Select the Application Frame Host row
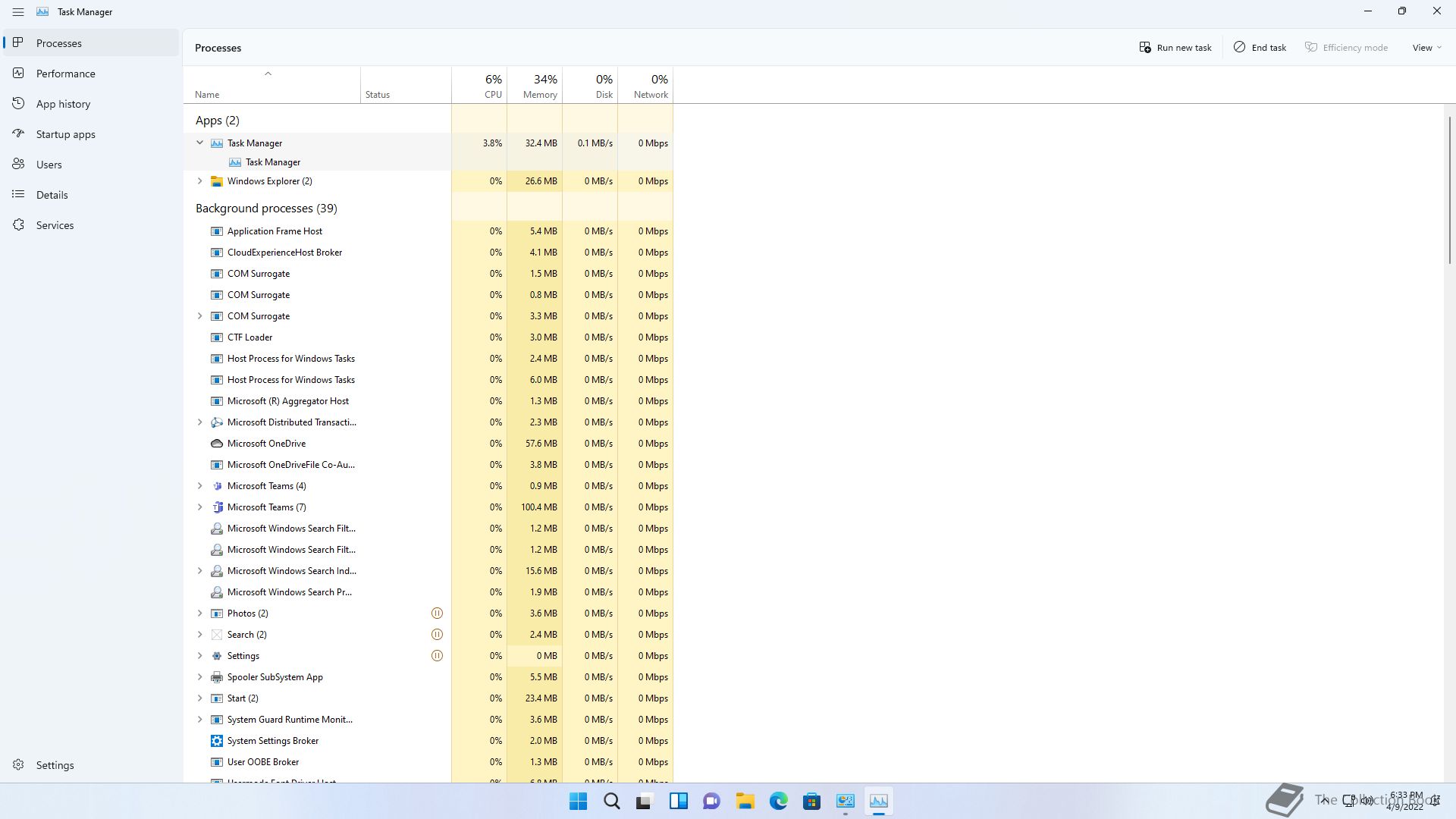 428,231
